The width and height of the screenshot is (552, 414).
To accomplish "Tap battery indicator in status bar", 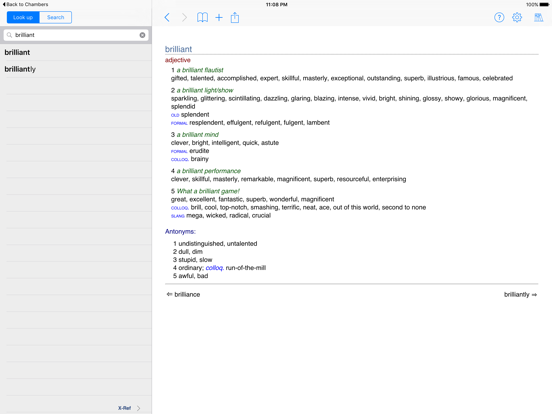I will click(x=544, y=5).
